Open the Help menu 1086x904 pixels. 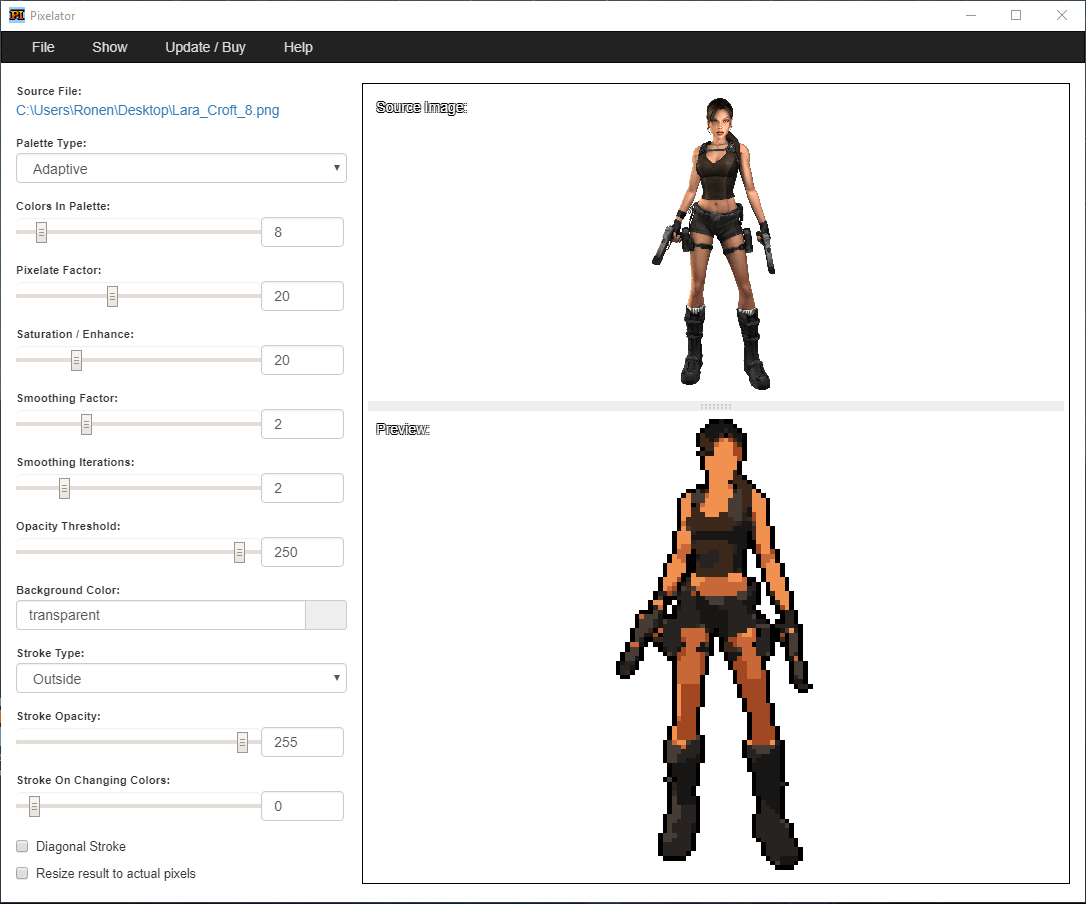(x=298, y=47)
